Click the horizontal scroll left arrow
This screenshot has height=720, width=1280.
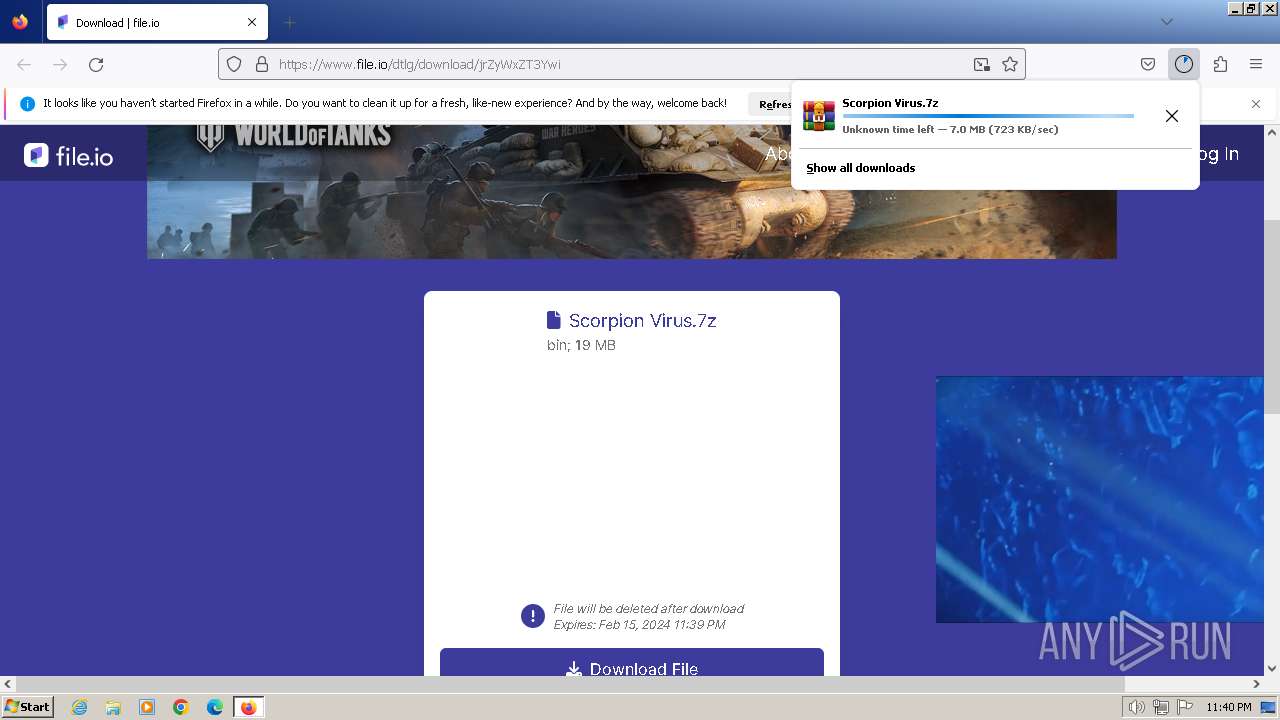tap(8, 684)
